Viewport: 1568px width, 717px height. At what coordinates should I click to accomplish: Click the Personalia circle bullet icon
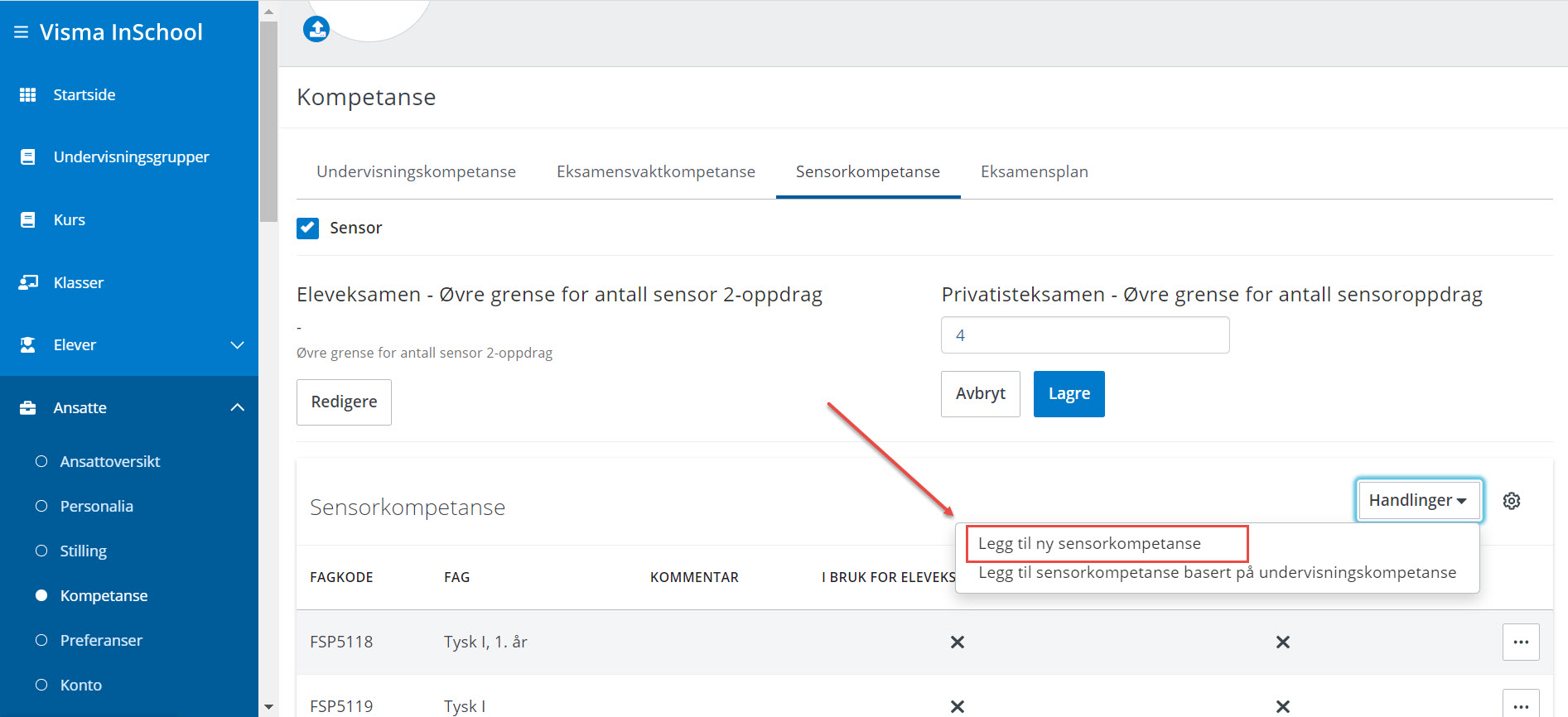coord(41,506)
